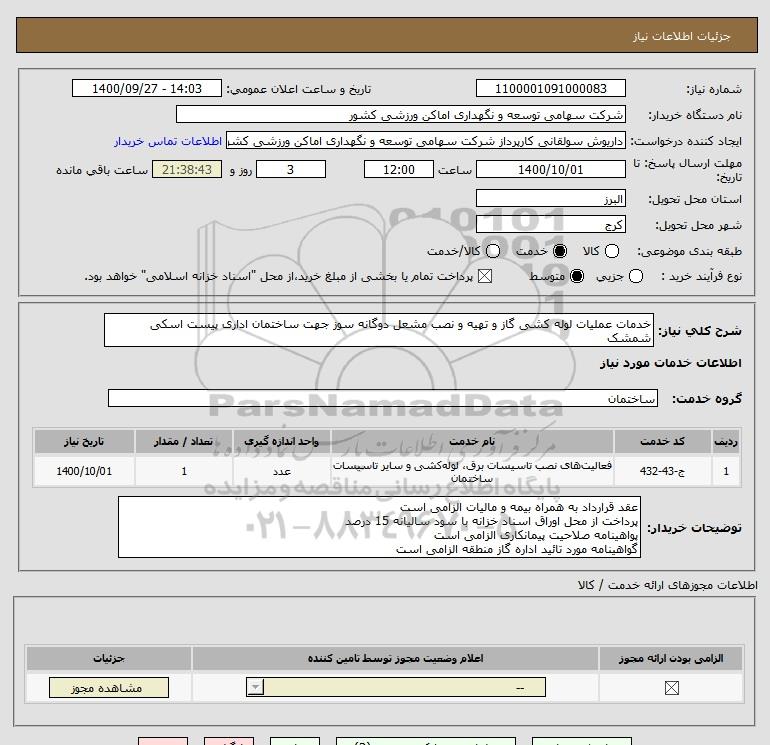Click the general need description text box
770x745 pixels.
[x=379, y=330]
